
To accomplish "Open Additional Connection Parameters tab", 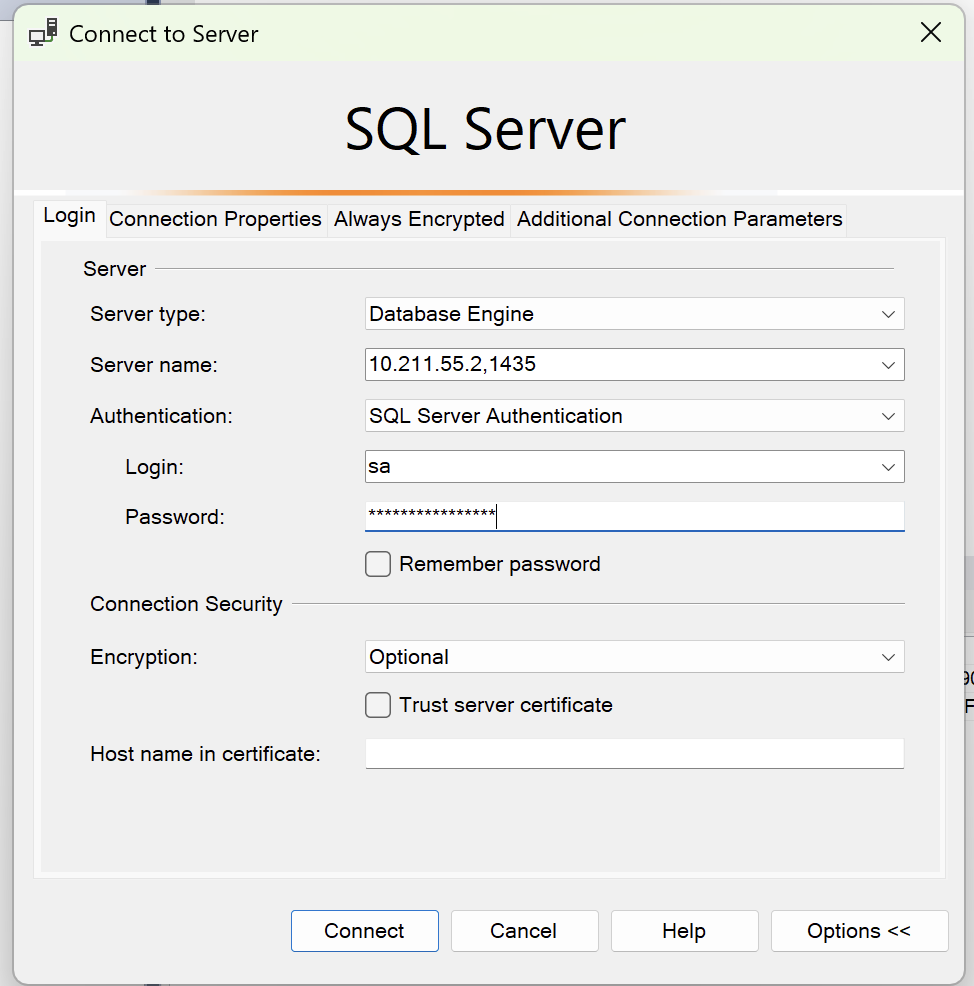I will pos(679,219).
